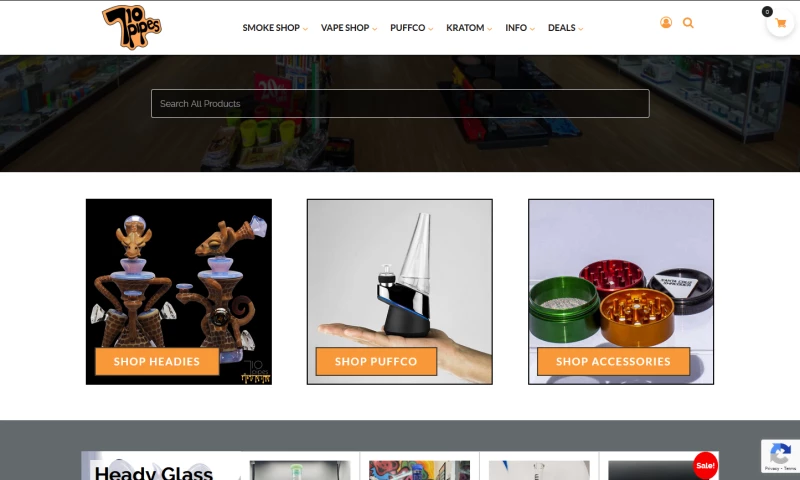Screen dimensions: 800x480
Task: Click the red Sale! badge
Action: point(705,465)
